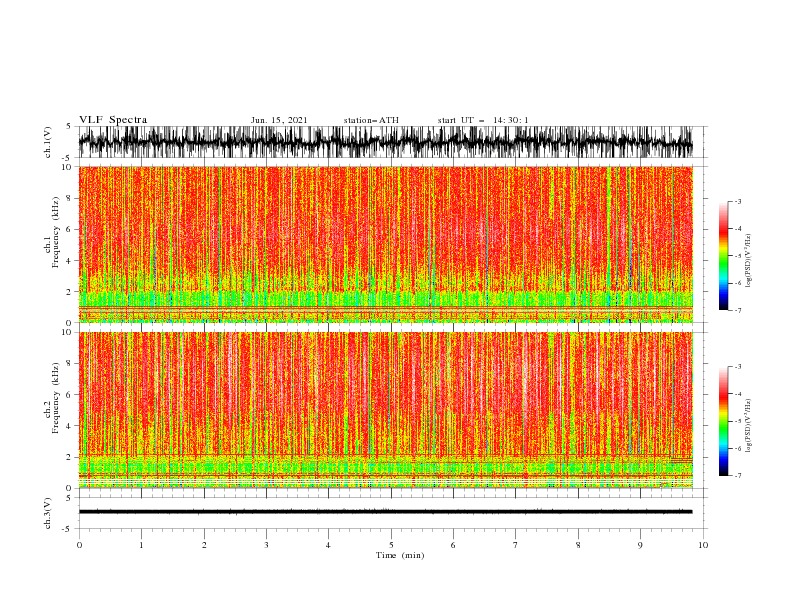Click inside the ch.2 spectrogram panel
The height and width of the screenshot is (612, 792).
(x=385, y=410)
